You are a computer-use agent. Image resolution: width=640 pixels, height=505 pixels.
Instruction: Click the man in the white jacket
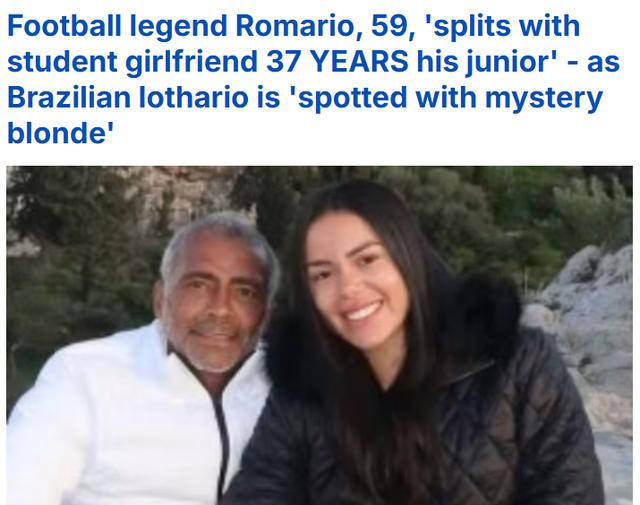pyautogui.click(x=143, y=359)
